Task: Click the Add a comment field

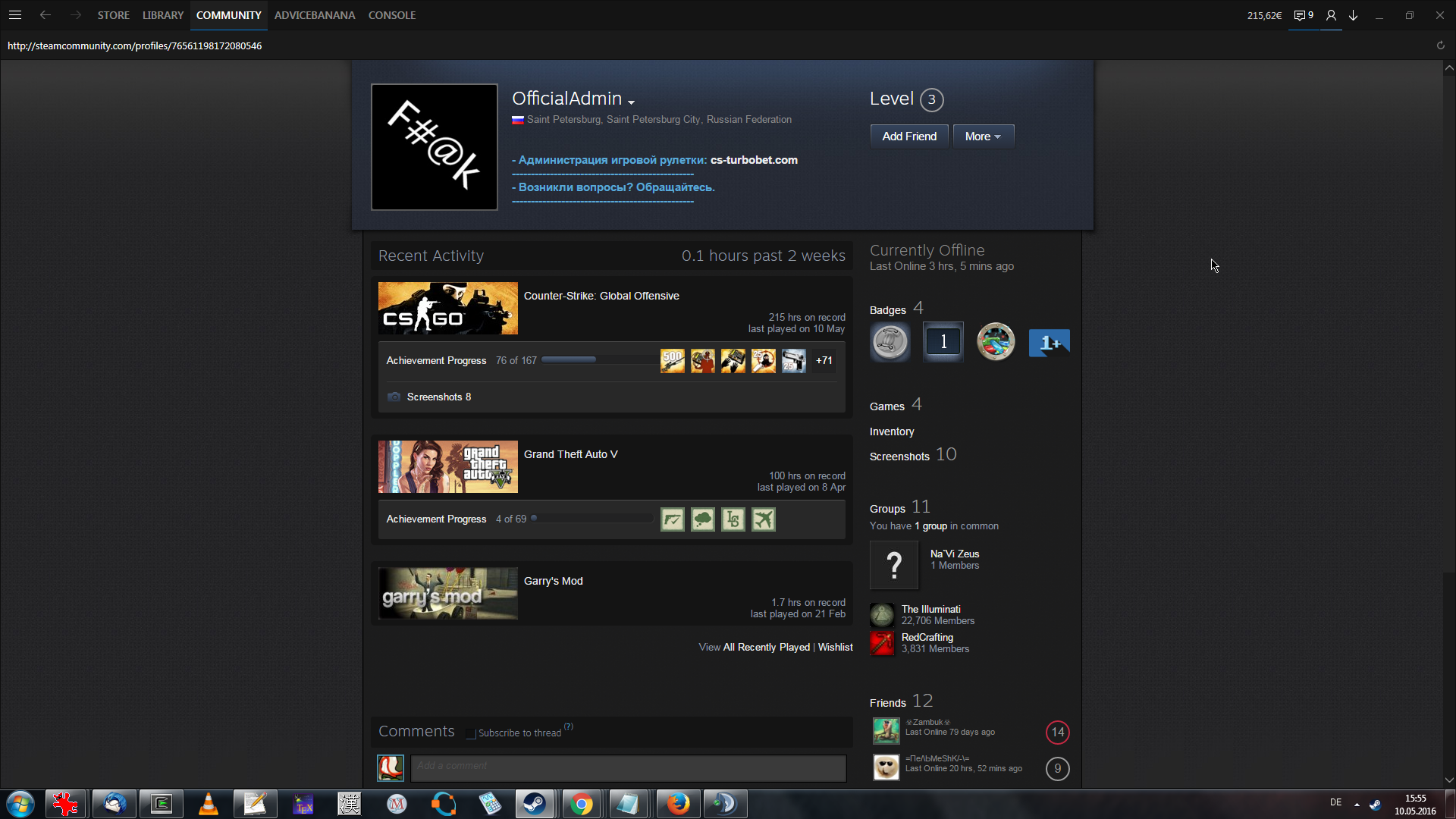Action: (628, 767)
